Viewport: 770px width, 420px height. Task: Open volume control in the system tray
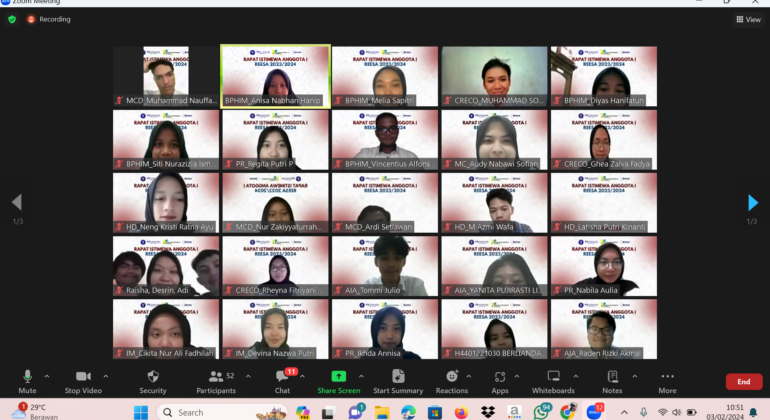(x=677, y=412)
